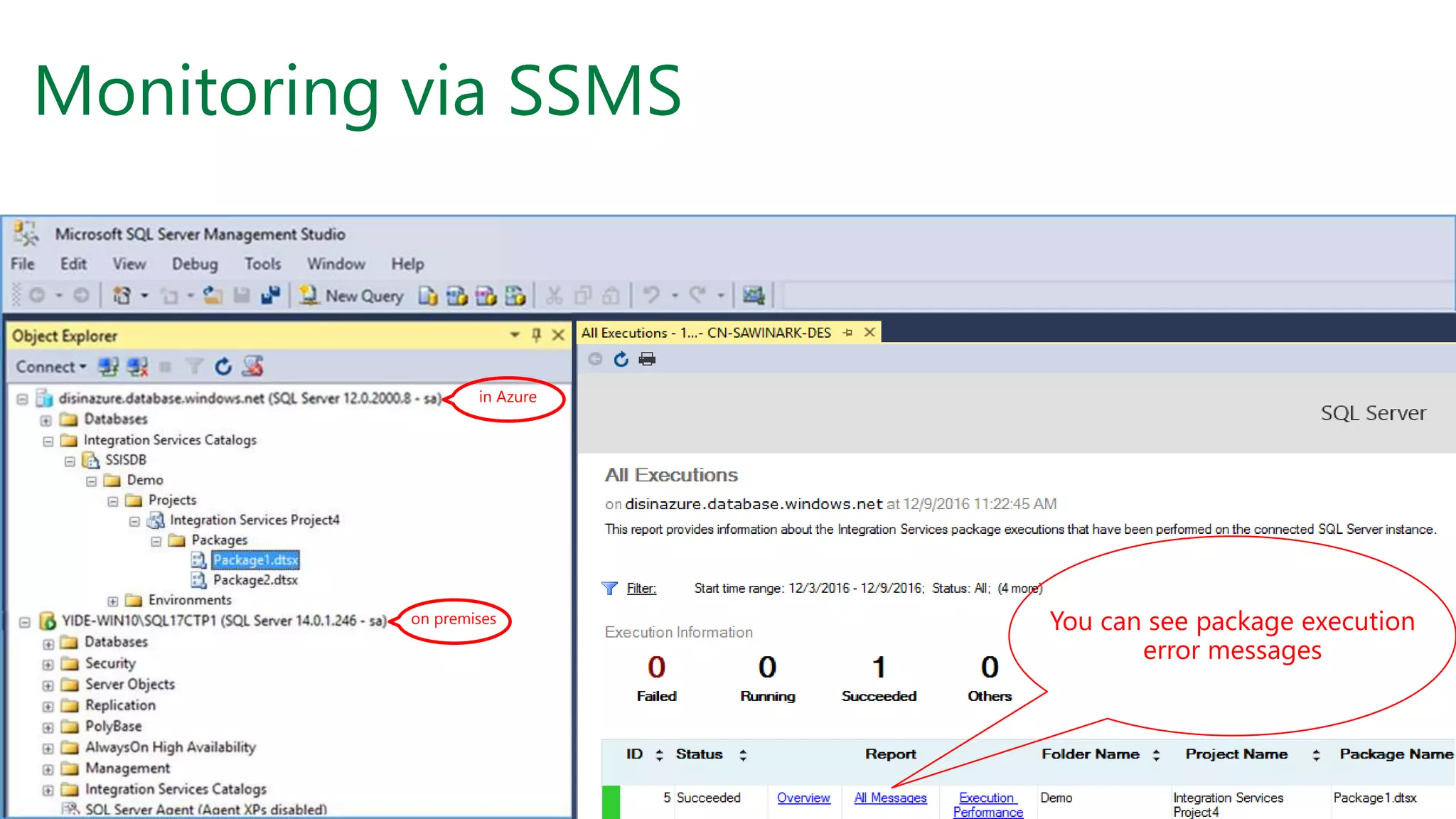
Task: Open the File menu
Action: (x=23, y=264)
